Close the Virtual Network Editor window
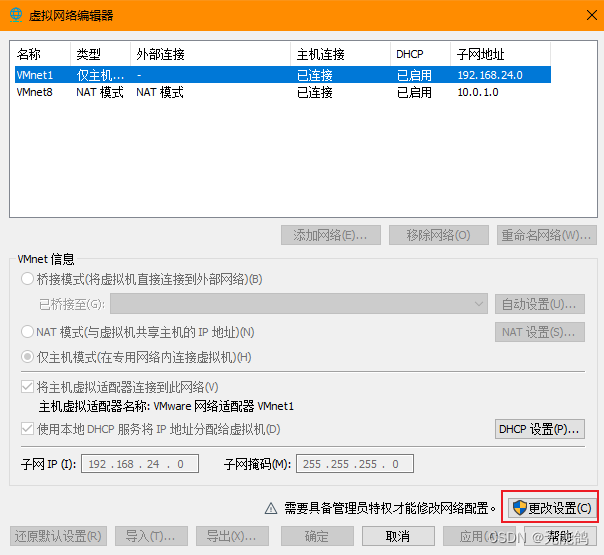This screenshot has height=555, width=604. coord(592,15)
